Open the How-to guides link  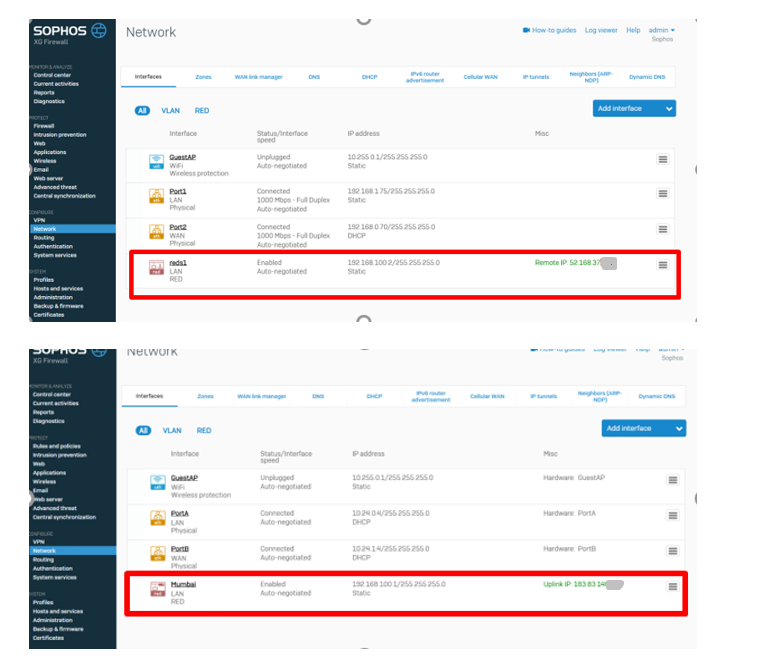(554, 30)
